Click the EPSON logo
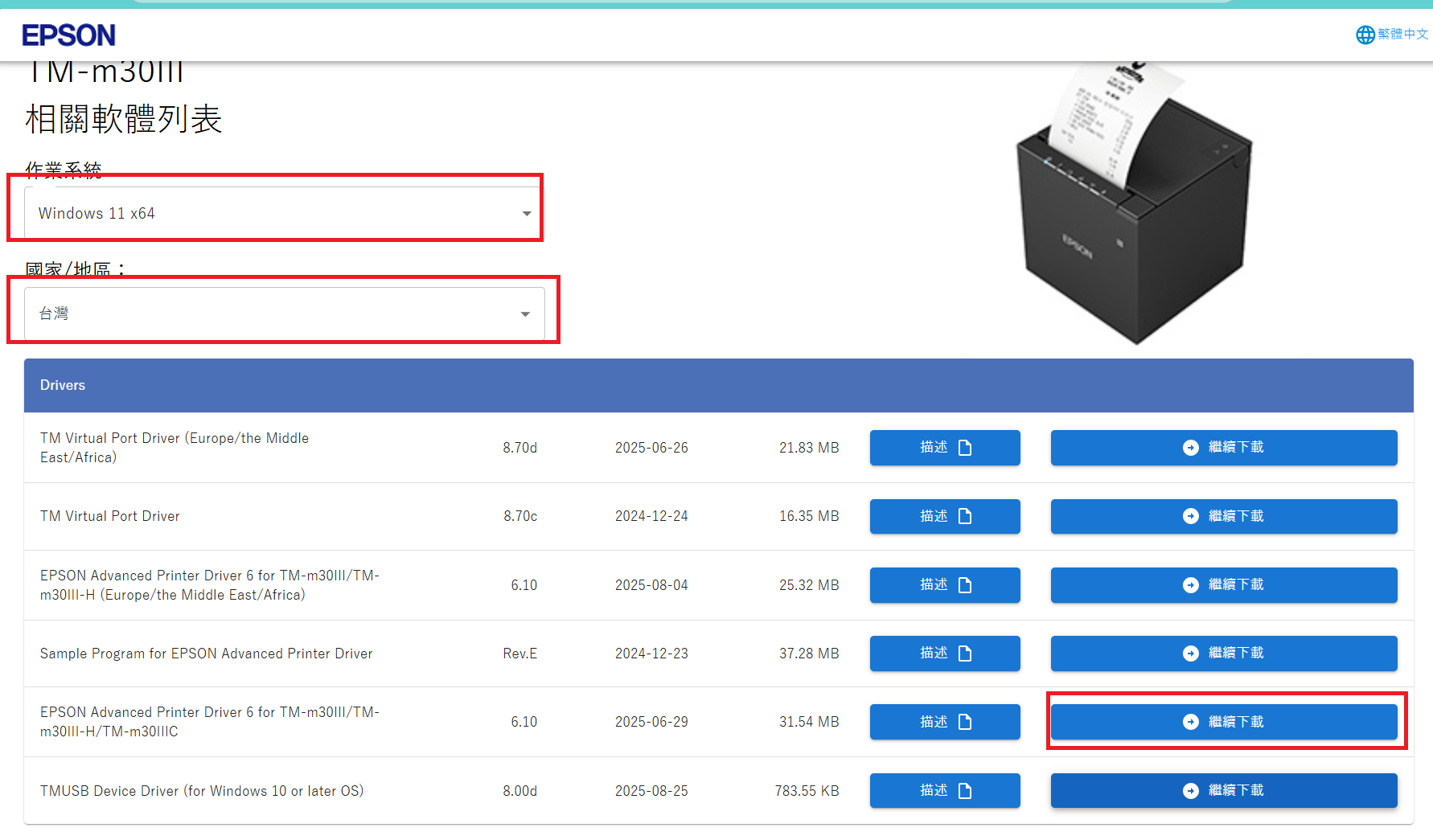The image size is (1433, 840). click(68, 35)
